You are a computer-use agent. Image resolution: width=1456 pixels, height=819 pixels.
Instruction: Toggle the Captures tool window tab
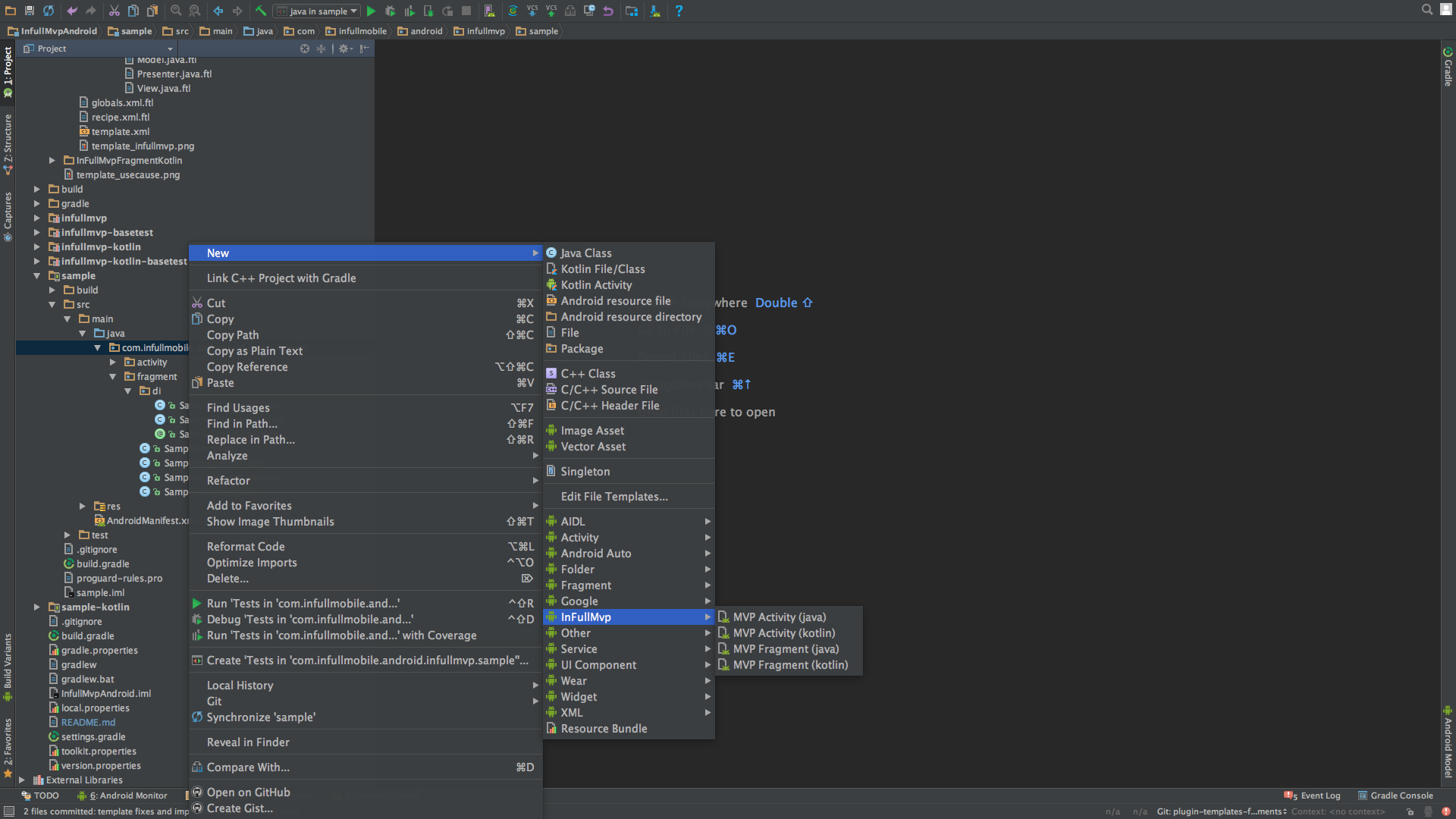click(8, 216)
